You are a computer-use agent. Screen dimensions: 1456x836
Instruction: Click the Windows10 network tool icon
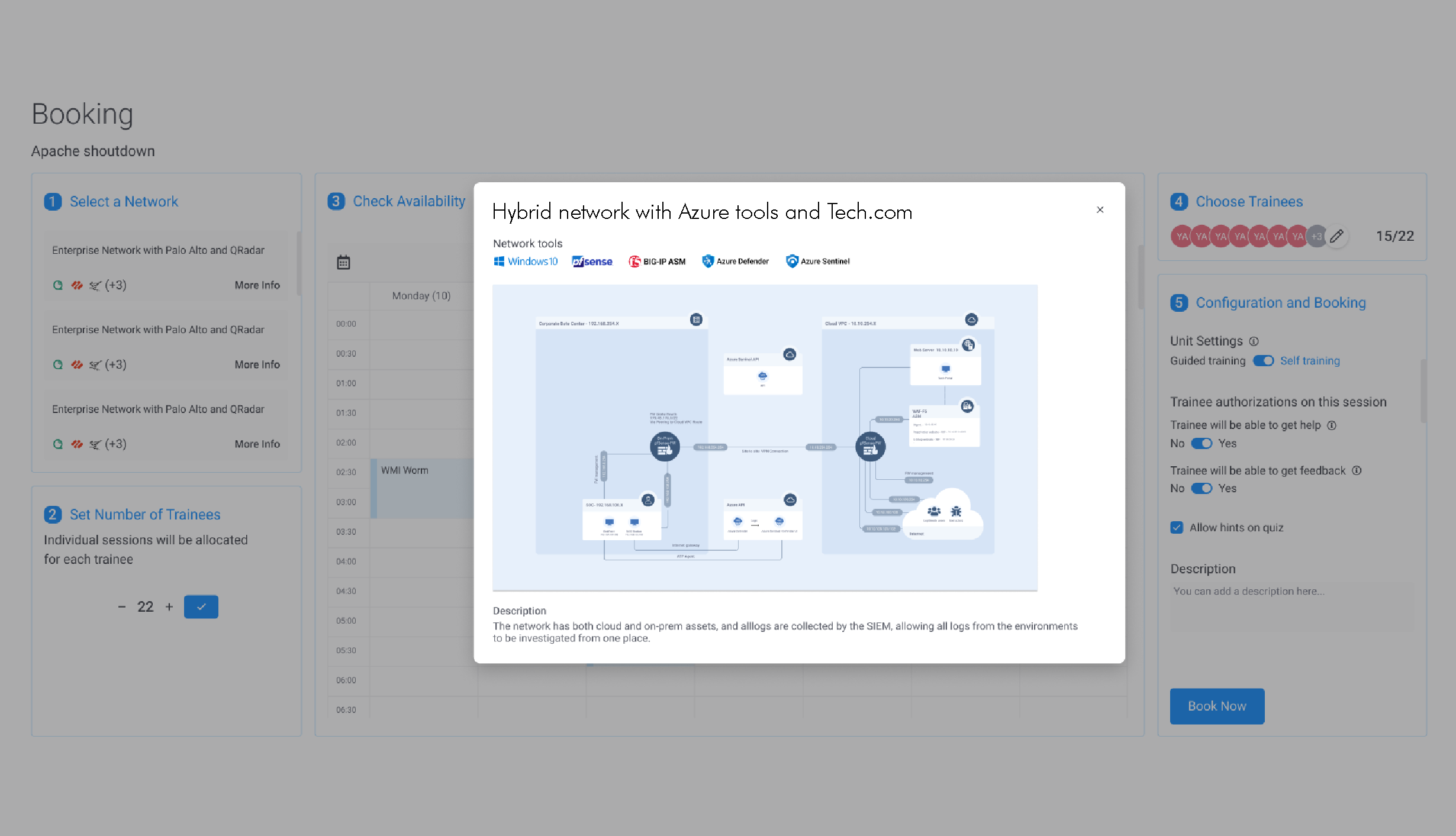click(x=526, y=262)
